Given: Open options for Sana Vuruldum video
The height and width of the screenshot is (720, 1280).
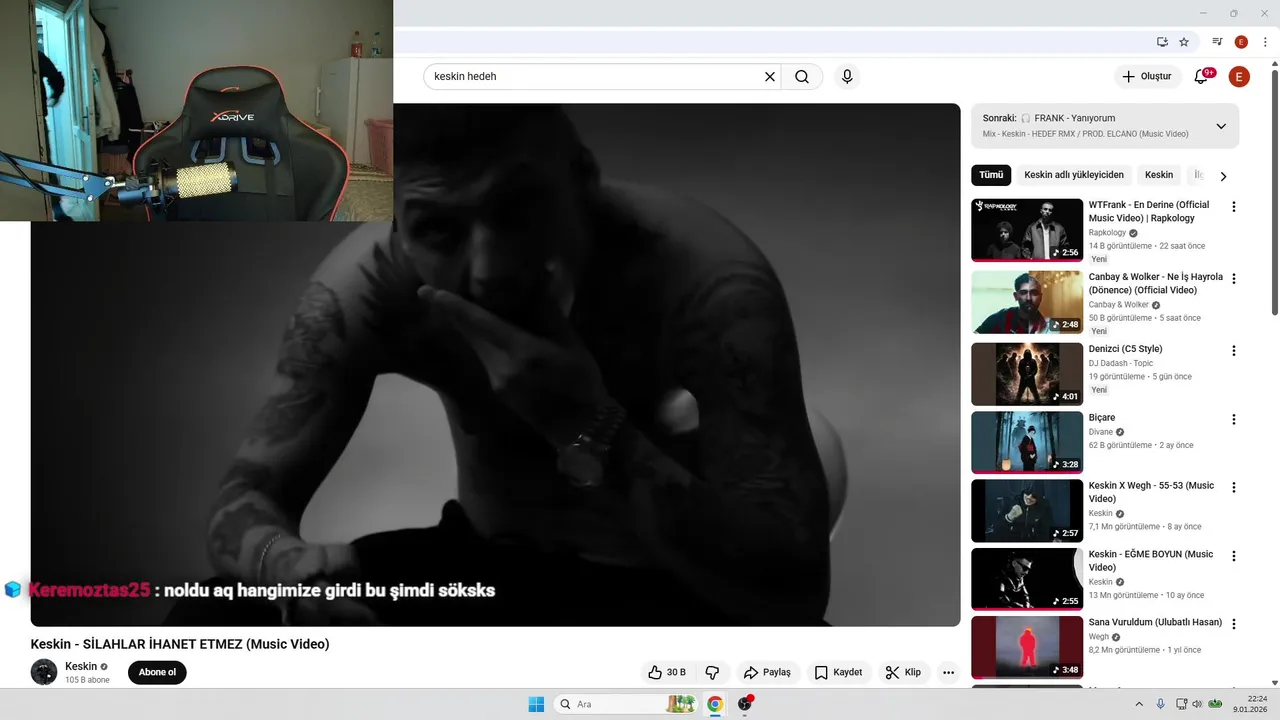Looking at the screenshot, I should [x=1233, y=624].
